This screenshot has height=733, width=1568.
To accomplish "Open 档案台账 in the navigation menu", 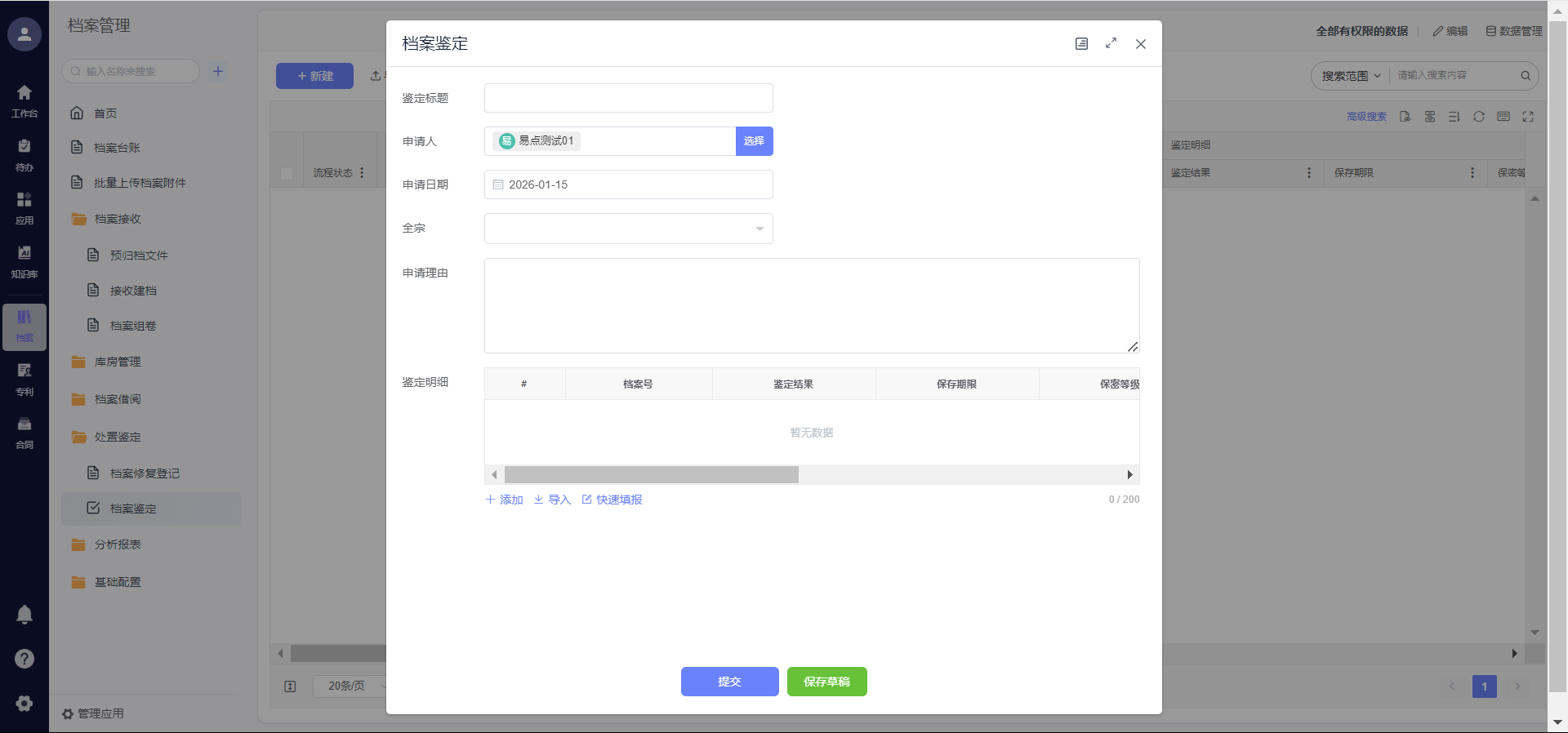I will click(x=117, y=148).
